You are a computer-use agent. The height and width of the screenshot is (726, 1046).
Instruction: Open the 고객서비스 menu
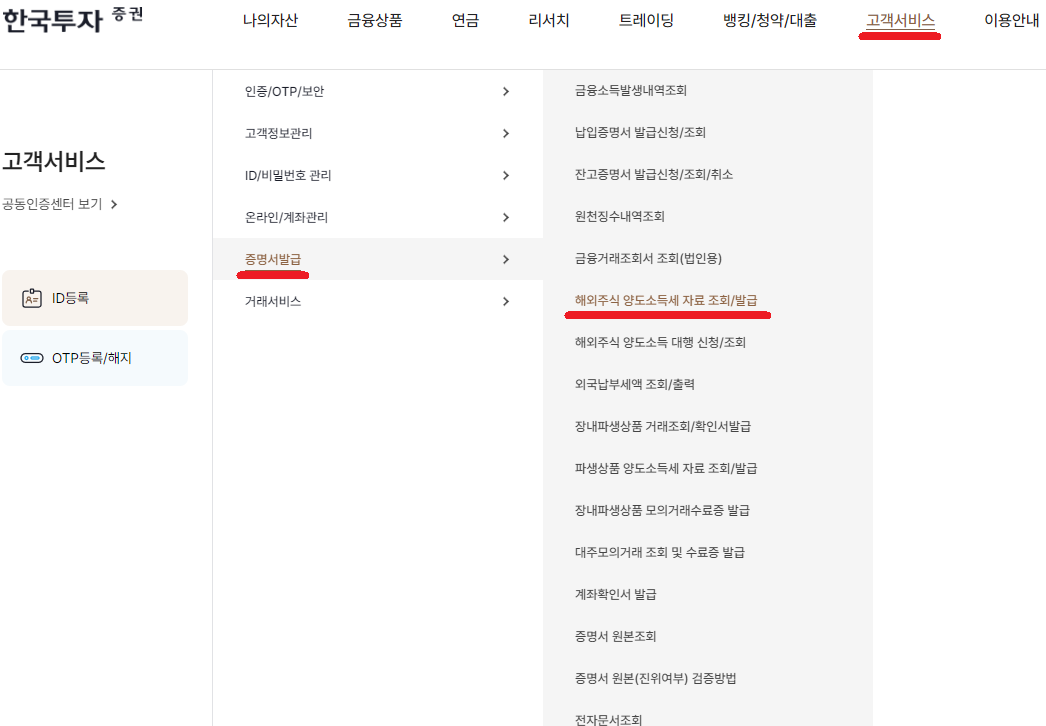coord(899,19)
